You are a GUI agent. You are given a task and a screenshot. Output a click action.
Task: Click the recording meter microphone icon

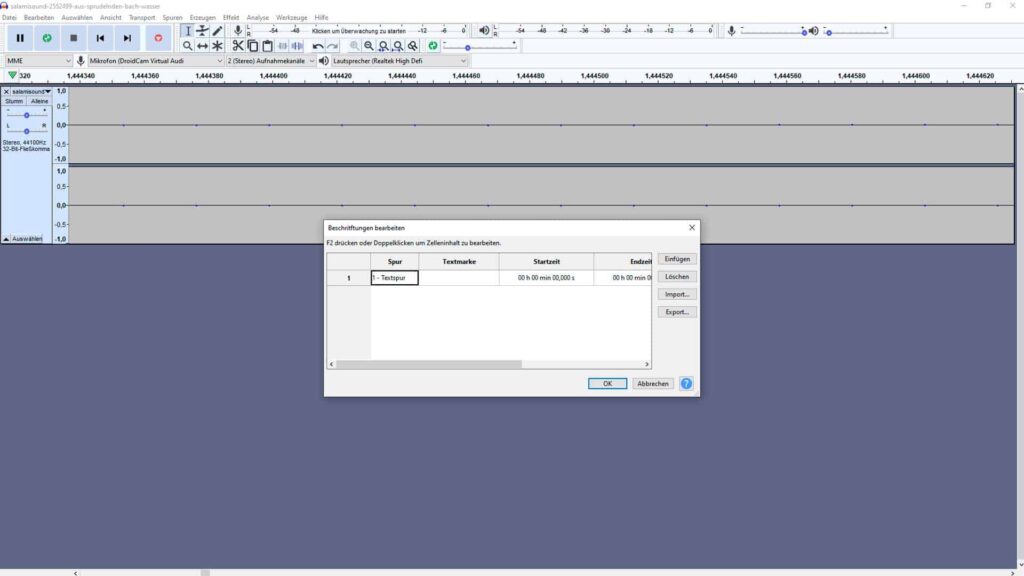pyautogui.click(x=238, y=31)
